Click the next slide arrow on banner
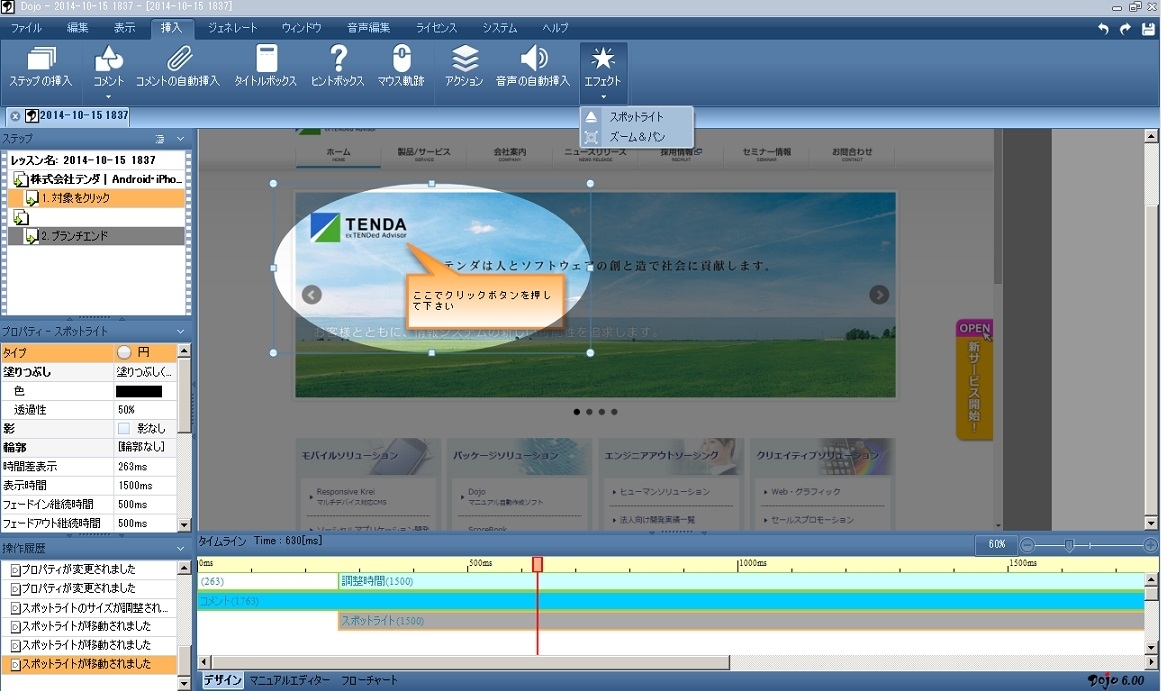Screen dimensions: 1161x691 (x=879, y=295)
